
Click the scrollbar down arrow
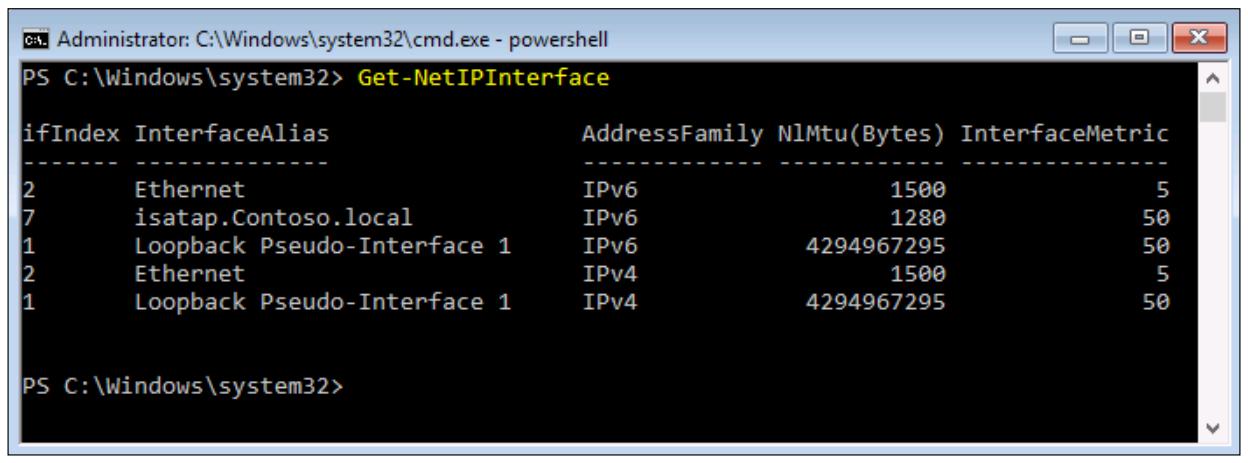coord(1213,427)
